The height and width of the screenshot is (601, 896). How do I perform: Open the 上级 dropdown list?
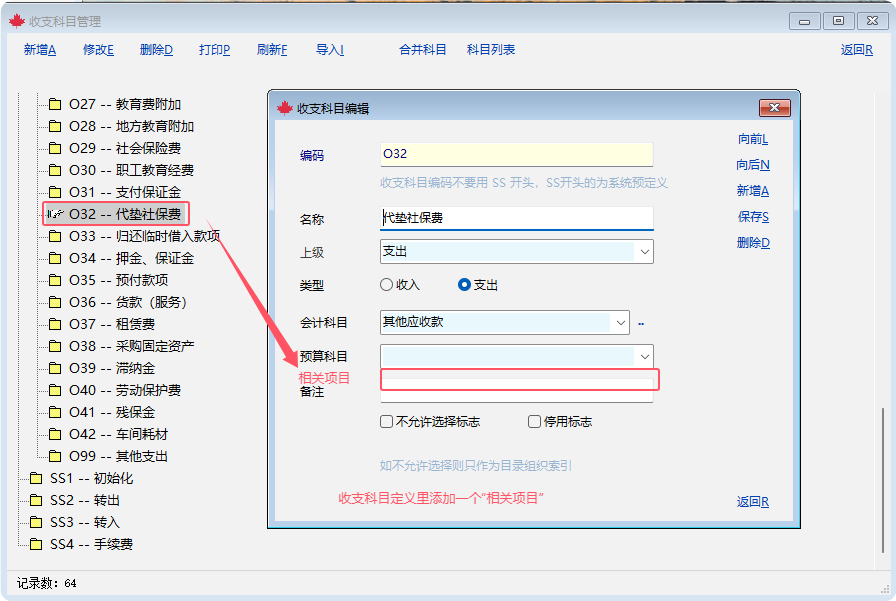(644, 252)
